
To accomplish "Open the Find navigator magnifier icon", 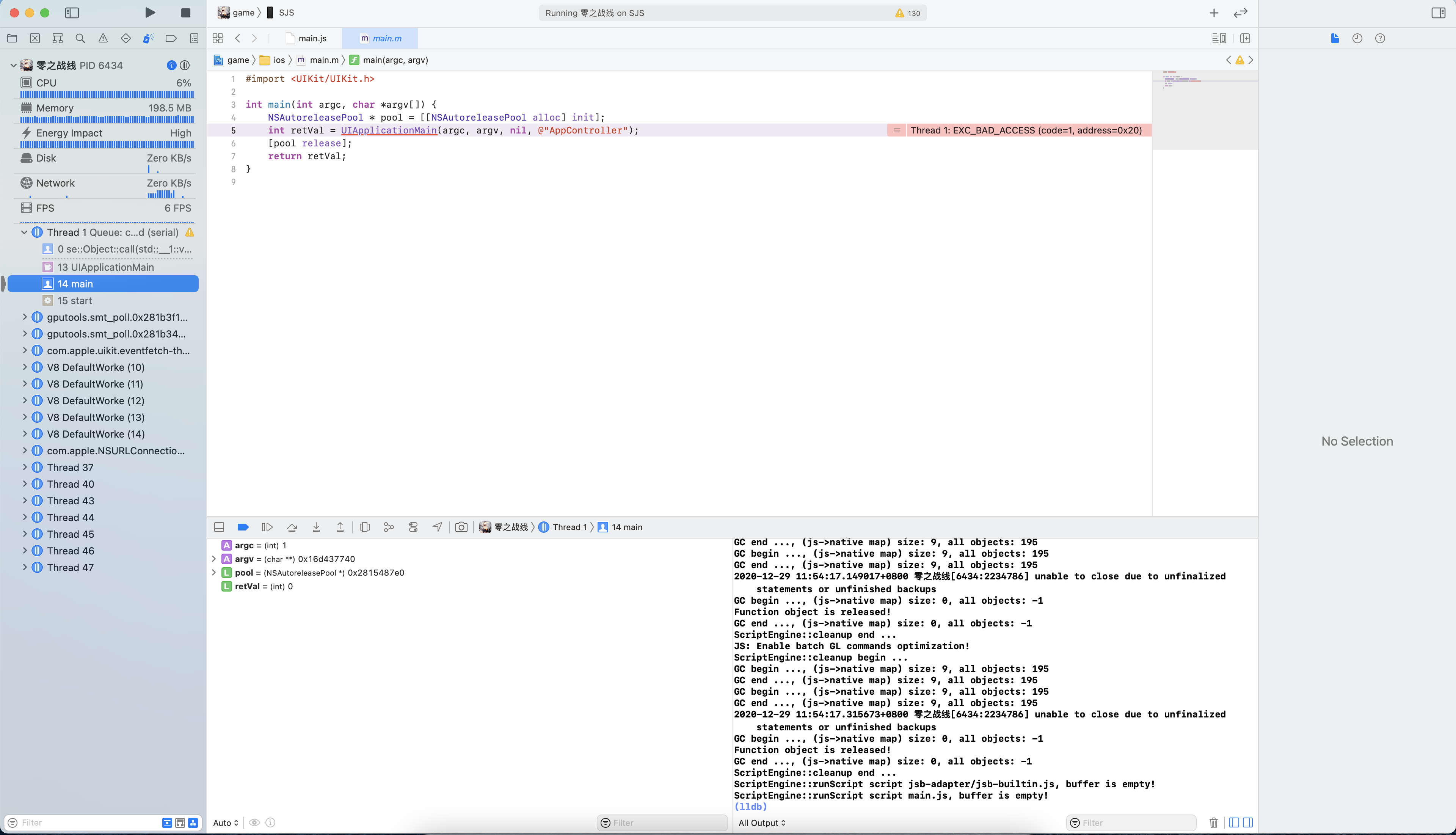I will (x=80, y=38).
